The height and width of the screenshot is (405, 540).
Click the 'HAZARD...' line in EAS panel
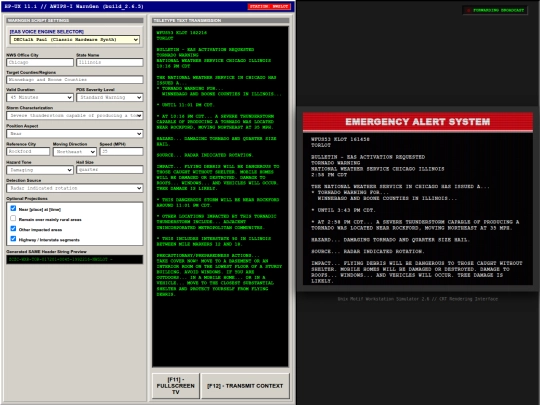pos(390,240)
